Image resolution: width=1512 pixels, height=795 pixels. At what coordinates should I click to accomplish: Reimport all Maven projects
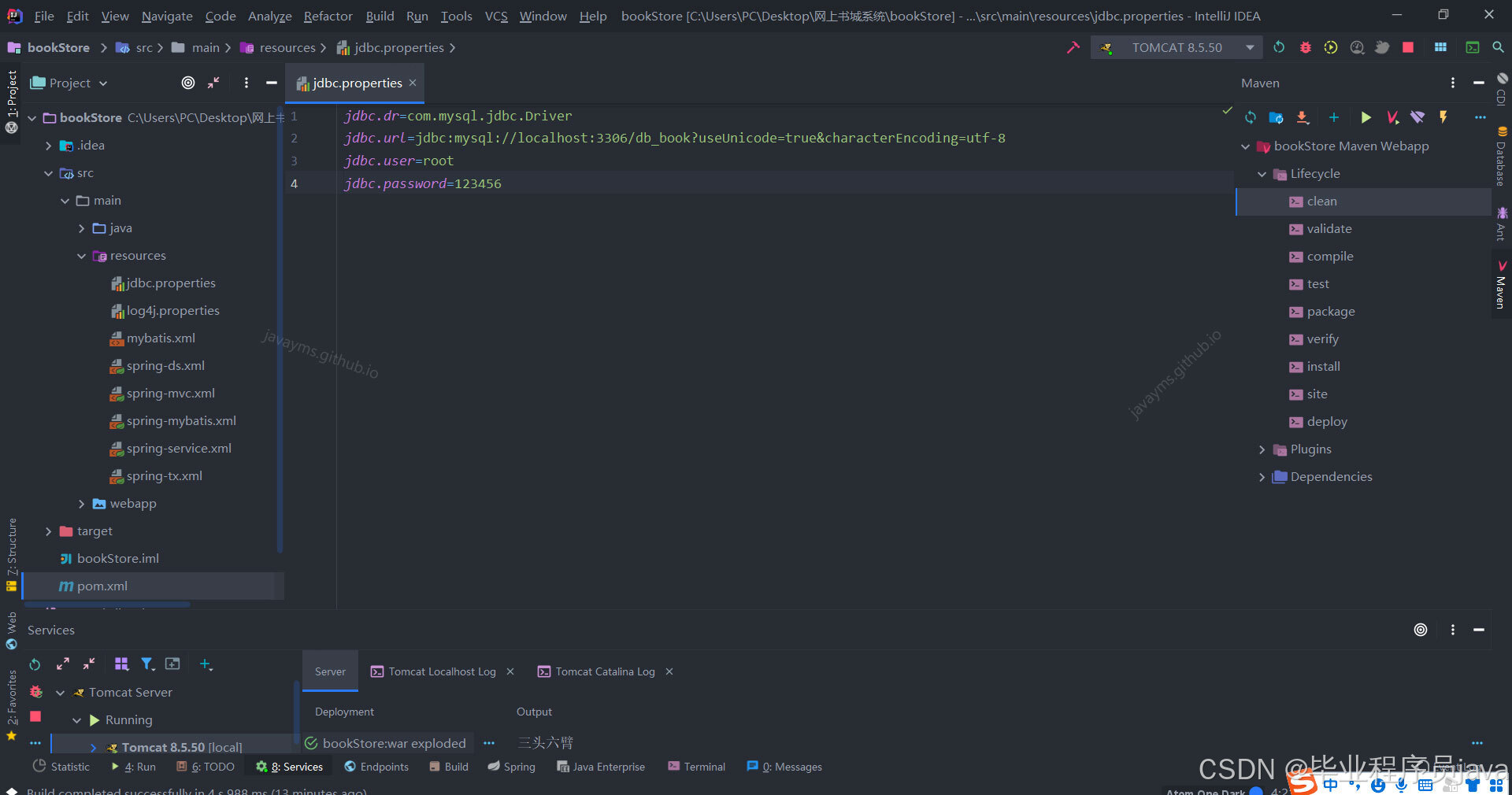[1251, 117]
